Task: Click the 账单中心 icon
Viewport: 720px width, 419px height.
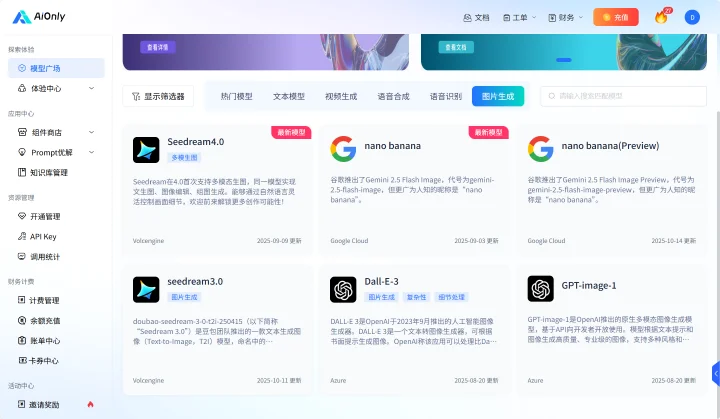Action: tap(22, 340)
